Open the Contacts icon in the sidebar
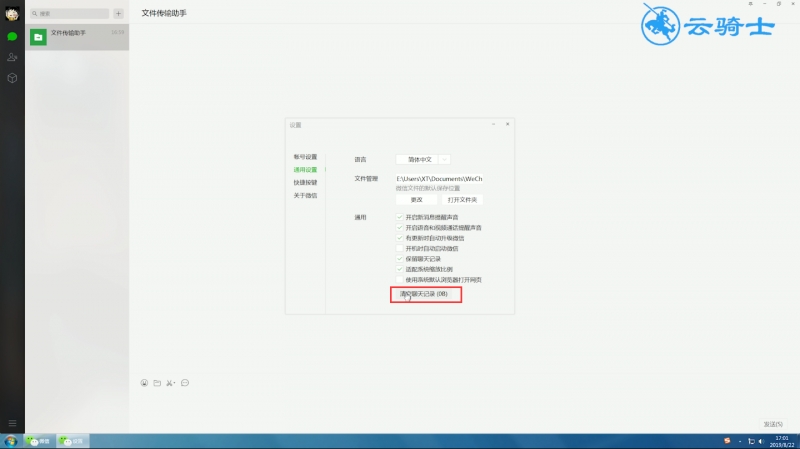This screenshot has width=800, height=449. (x=12, y=57)
